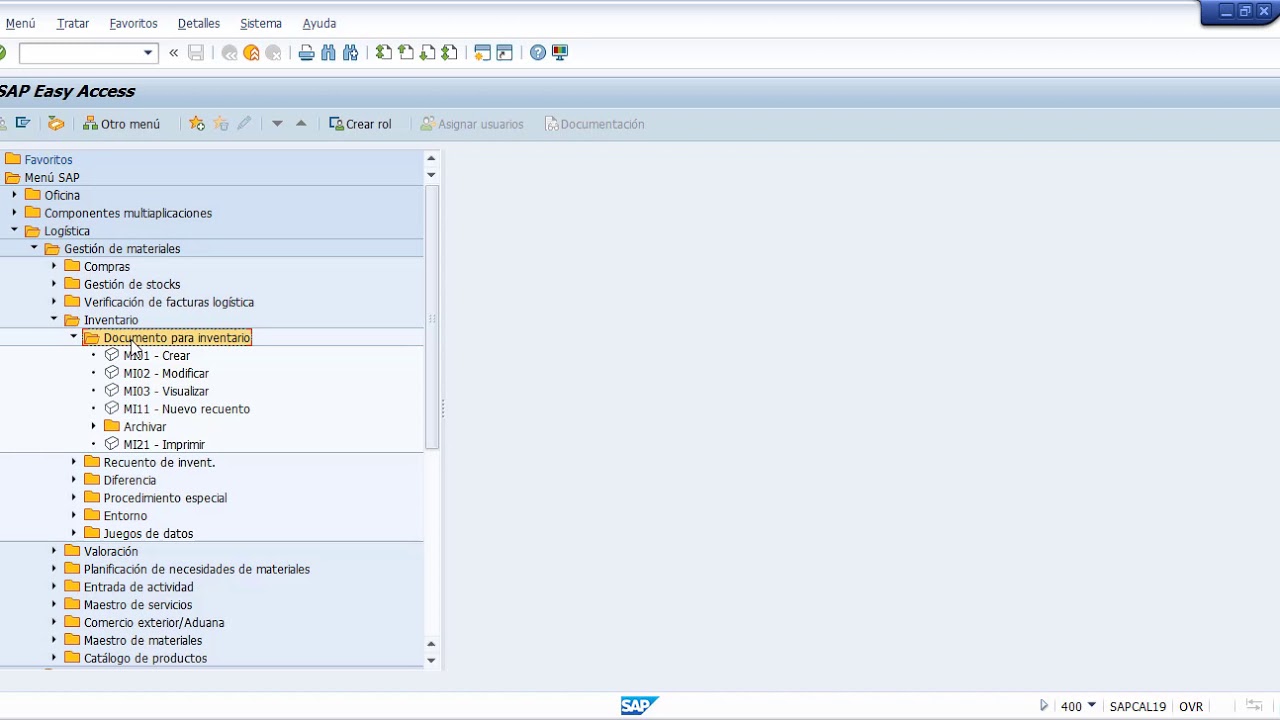Open status bar system 400 dropdown
This screenshot has height=720, width=1280.
(1091, 706)
